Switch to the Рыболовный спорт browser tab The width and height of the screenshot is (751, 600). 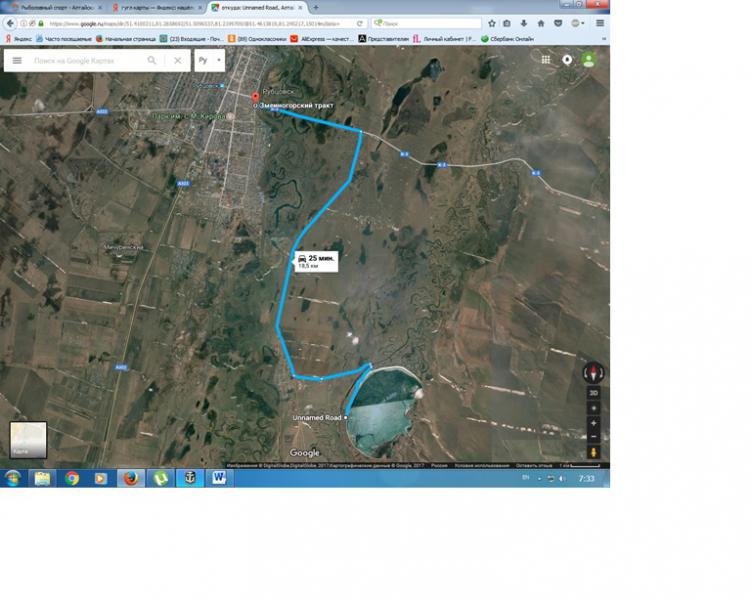57,8
